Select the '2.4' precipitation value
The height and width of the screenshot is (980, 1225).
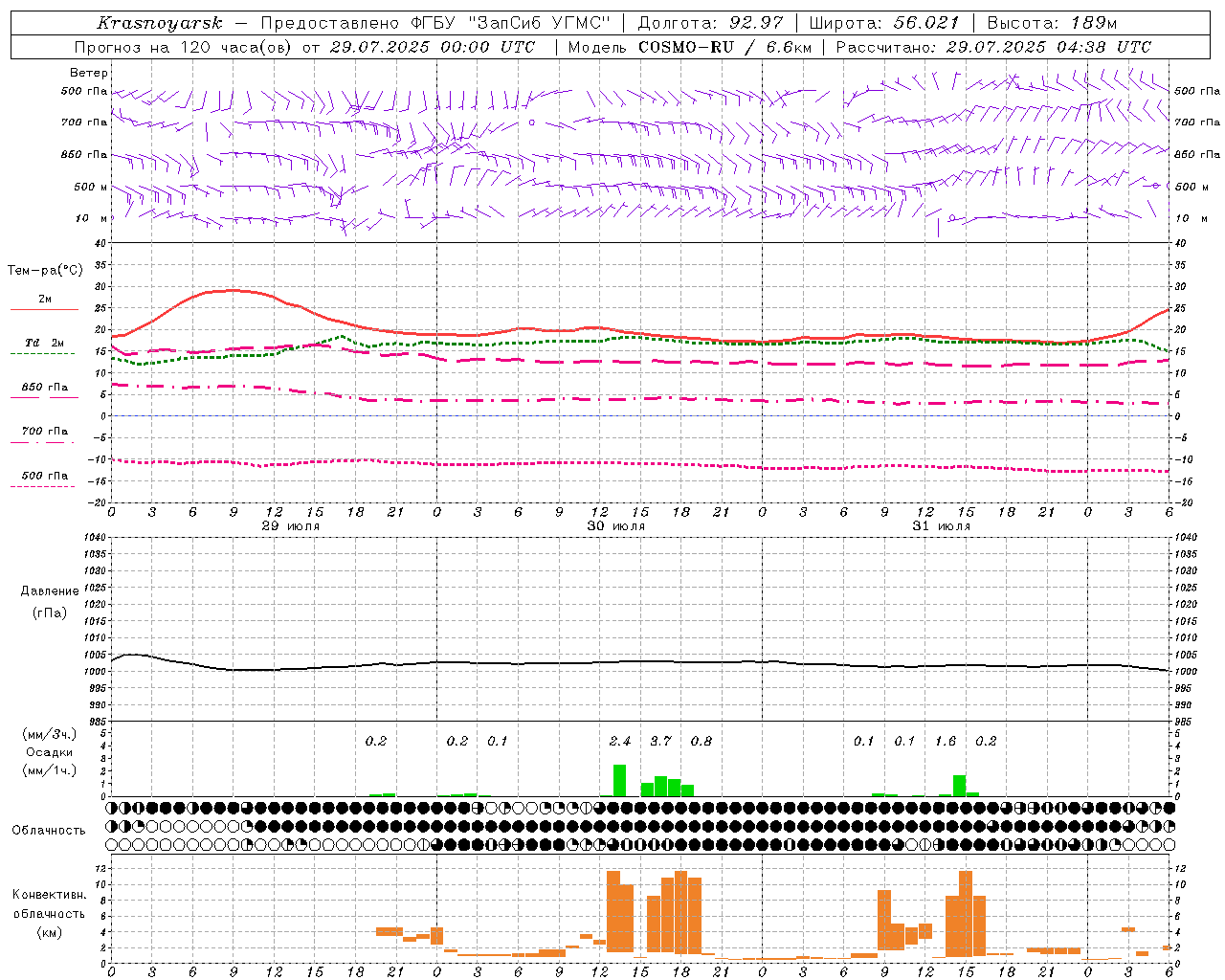(x=620, y=741)
